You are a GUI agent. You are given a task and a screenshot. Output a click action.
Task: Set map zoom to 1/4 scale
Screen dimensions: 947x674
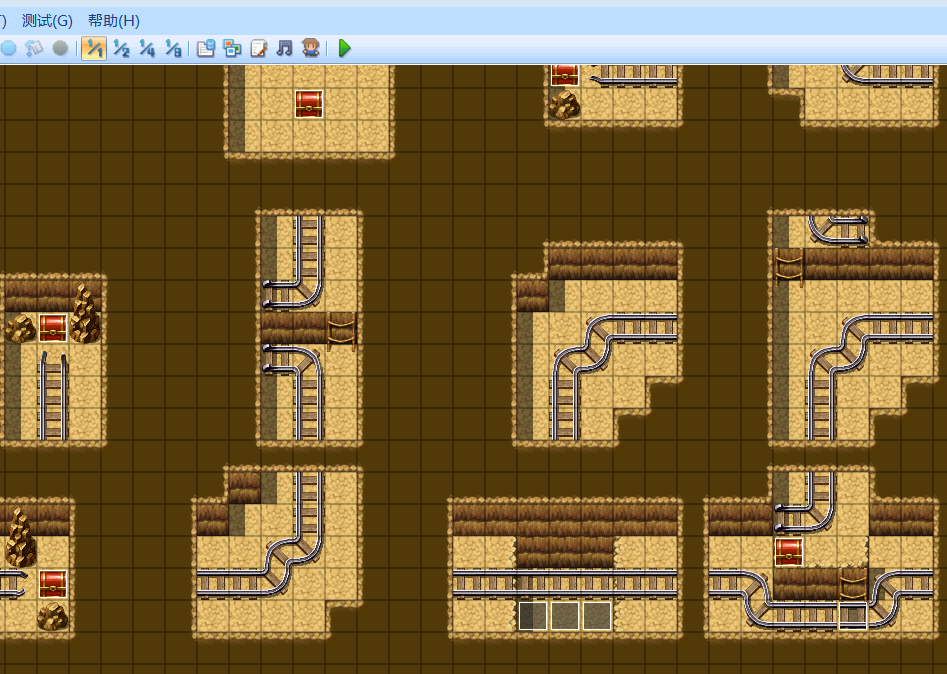click(x=147, y=48)
